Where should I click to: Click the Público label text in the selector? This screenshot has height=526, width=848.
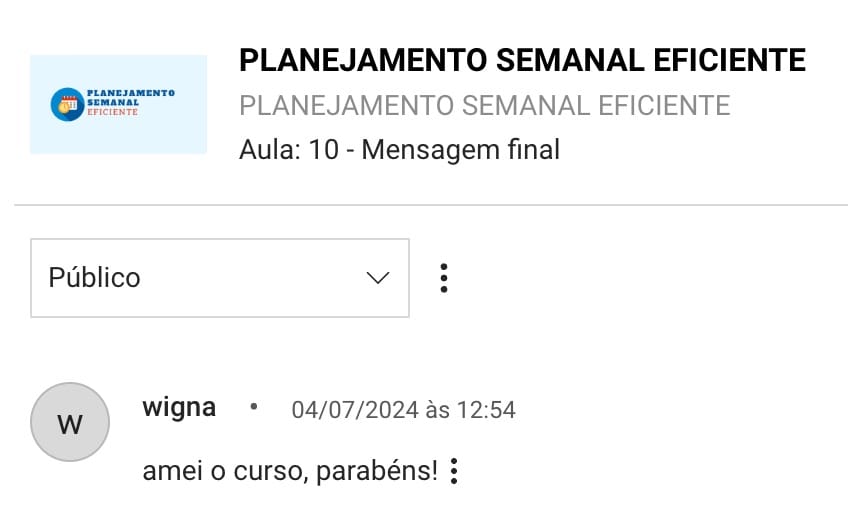94,278
